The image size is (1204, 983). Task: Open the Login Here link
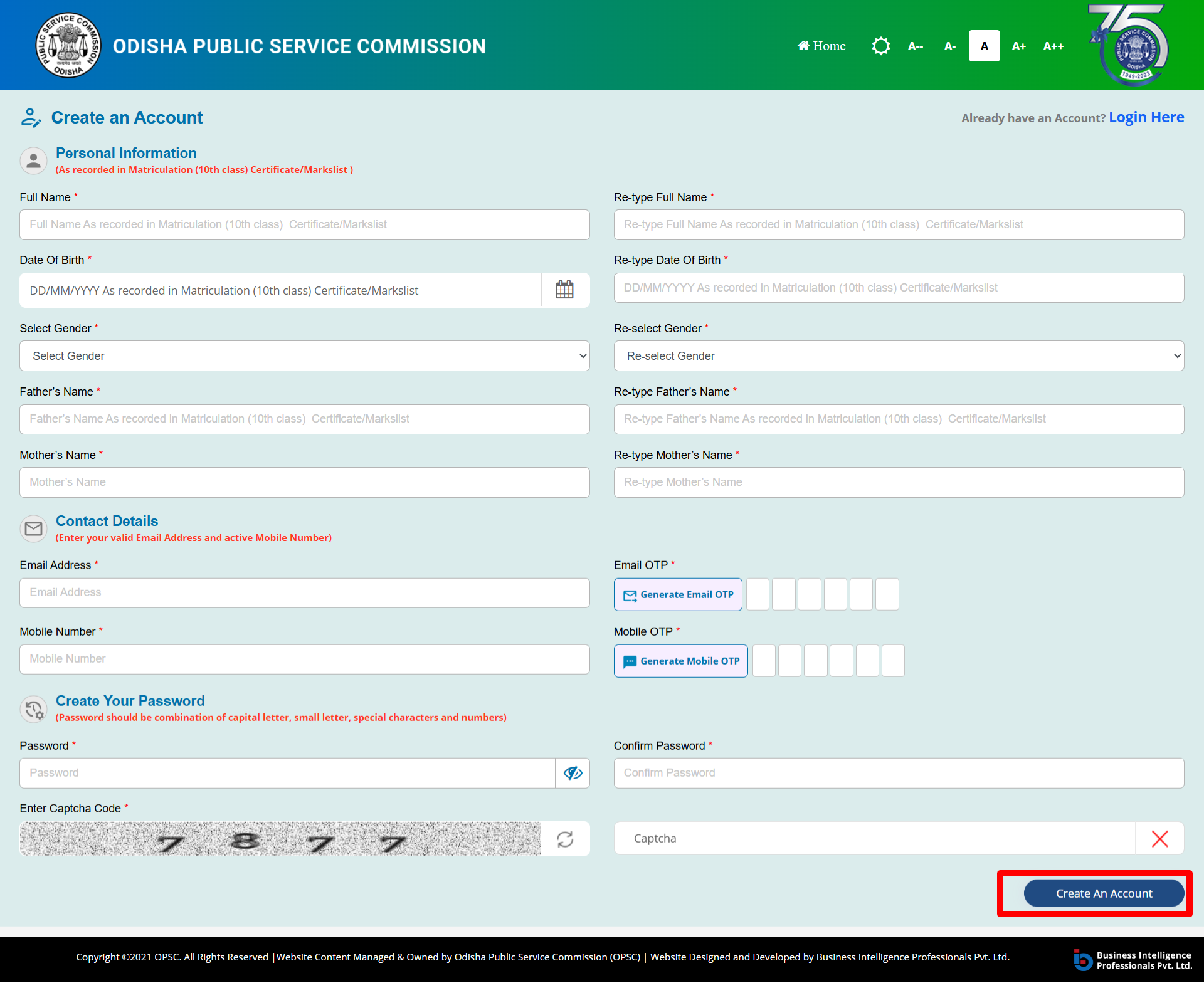(x=1146, y=117)
